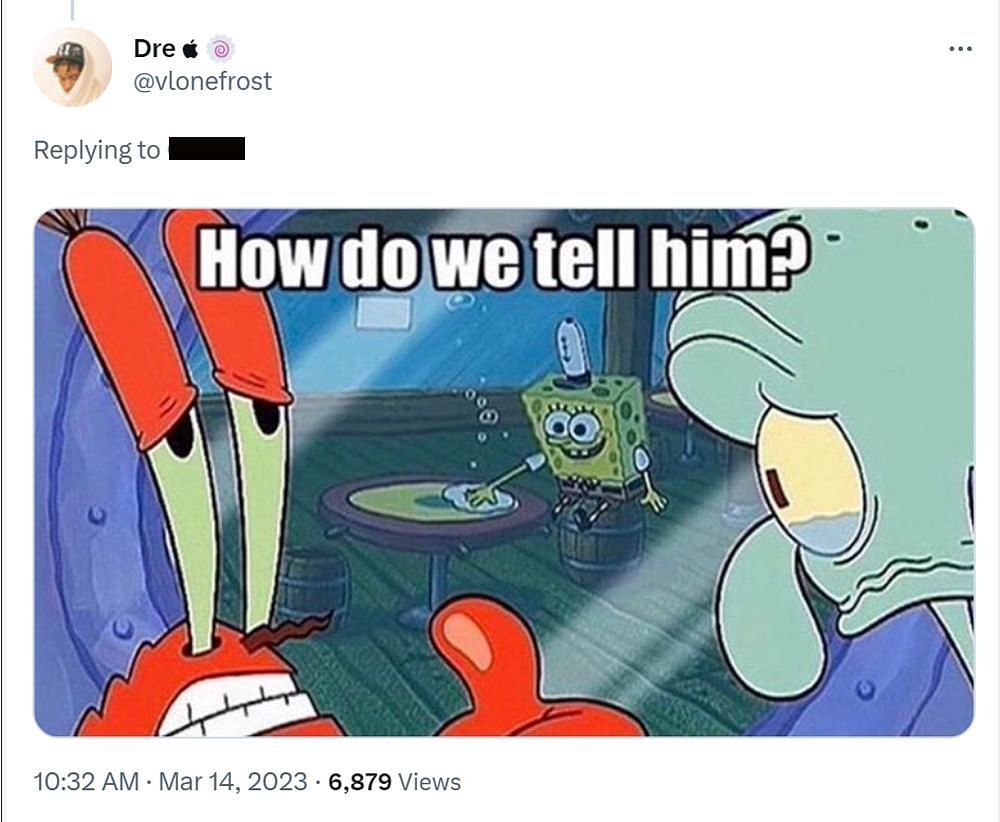Click the blacked-out username being replied to

[207, 149]
